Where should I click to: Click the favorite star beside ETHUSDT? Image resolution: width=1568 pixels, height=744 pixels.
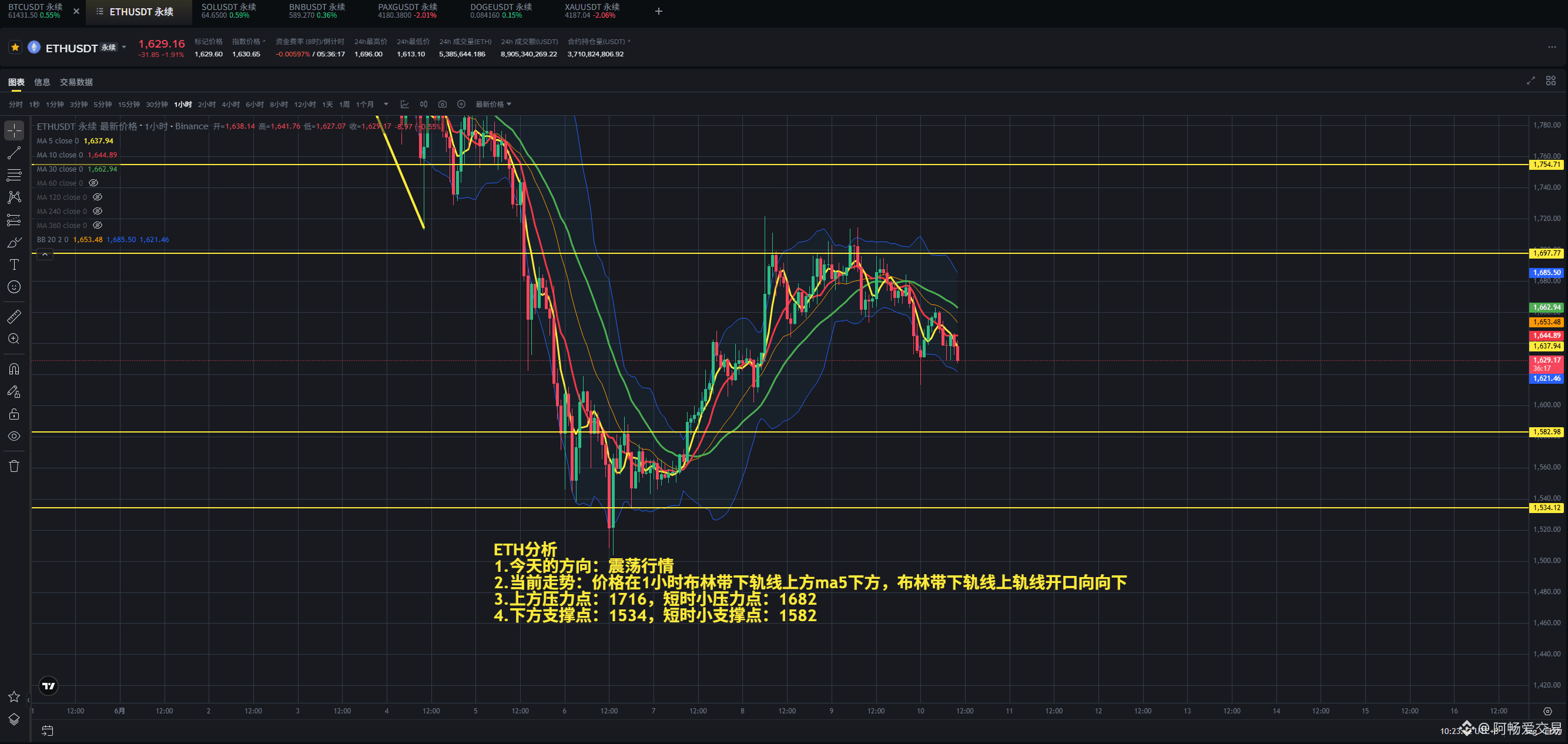coord(15,48)
